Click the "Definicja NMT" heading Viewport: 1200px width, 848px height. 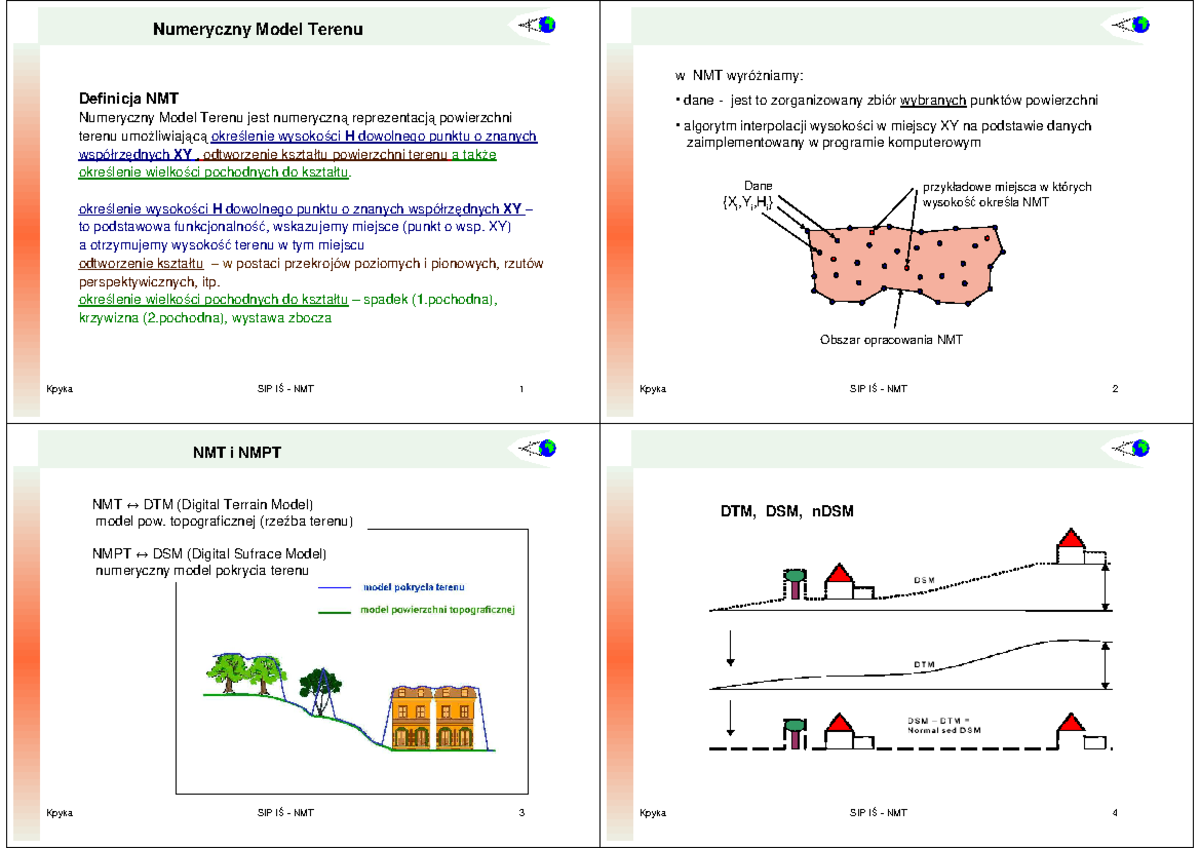pos(128,98)
